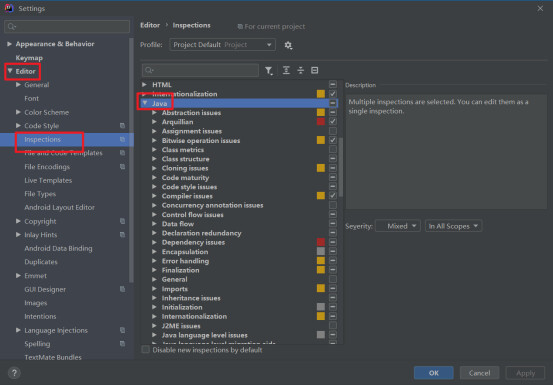
Task: Click the project-level icon next to Code Style
Action: click(122, 126)
